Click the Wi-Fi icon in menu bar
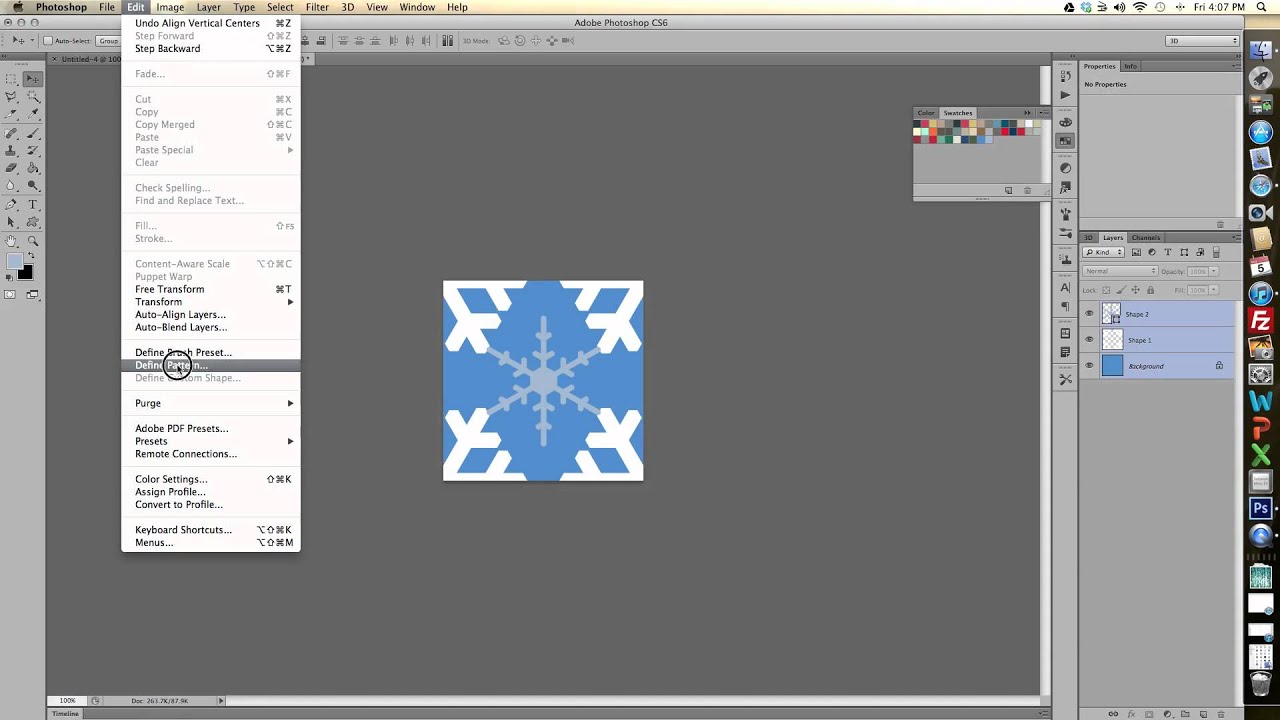This screenshot has height=720, width=1280. tap(1140, 7)
